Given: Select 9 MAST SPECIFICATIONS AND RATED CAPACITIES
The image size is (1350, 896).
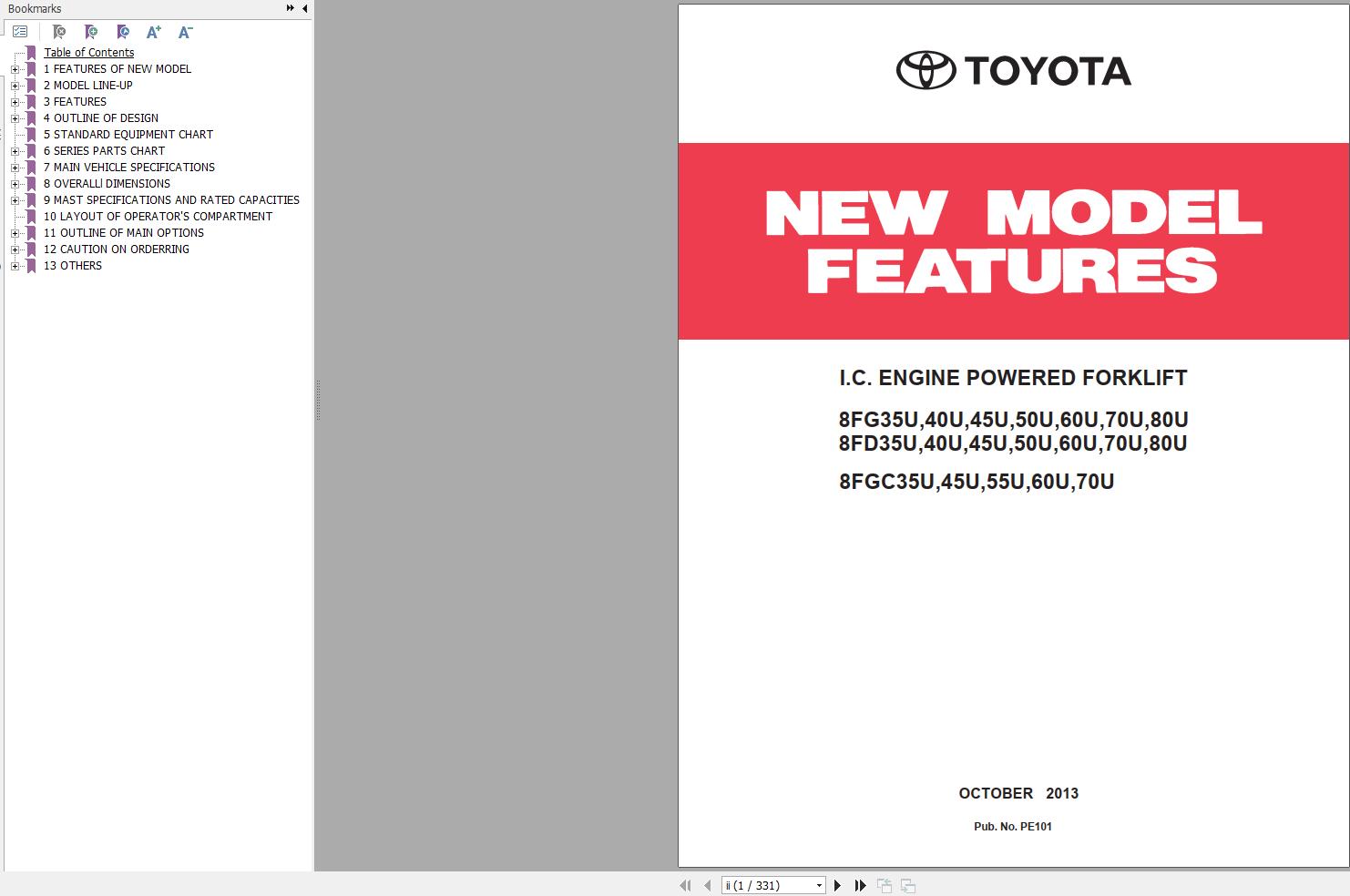Looking at the screenshot, I should tap(171, 200).
